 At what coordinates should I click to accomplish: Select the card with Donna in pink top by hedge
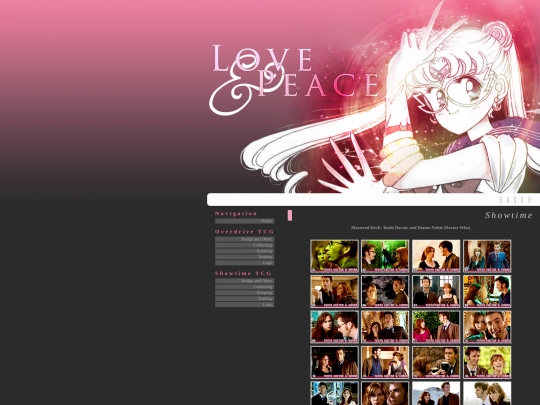[436, 327]
